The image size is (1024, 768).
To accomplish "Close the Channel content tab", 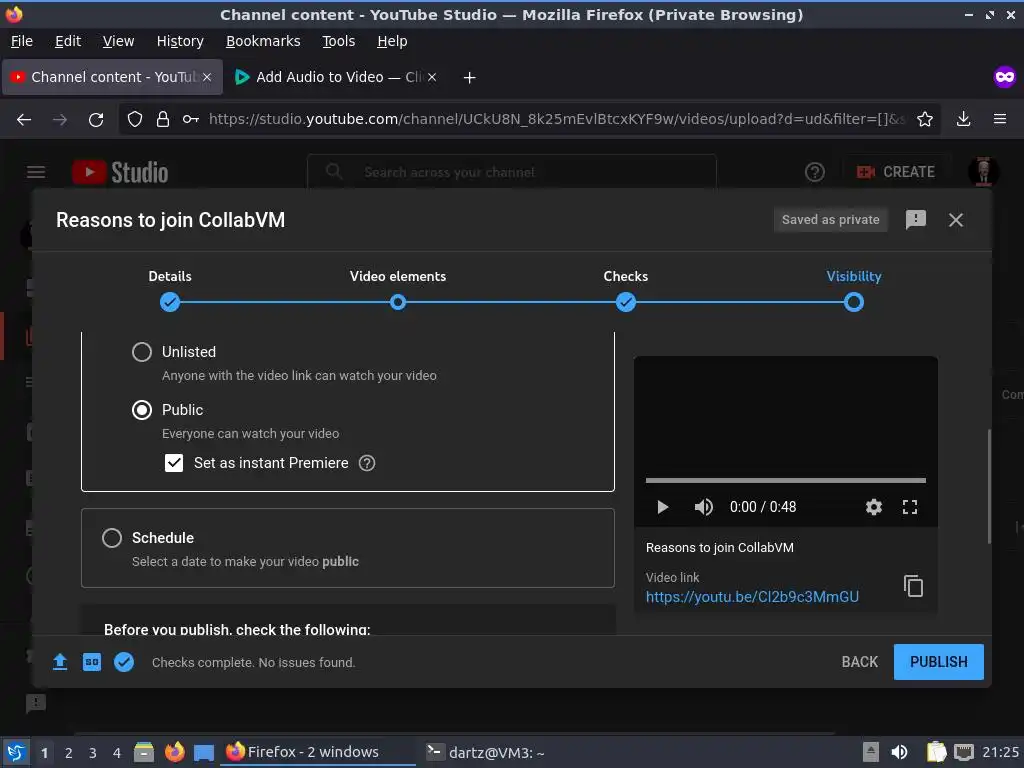I will pyautogui.click(x=207, y=77).
